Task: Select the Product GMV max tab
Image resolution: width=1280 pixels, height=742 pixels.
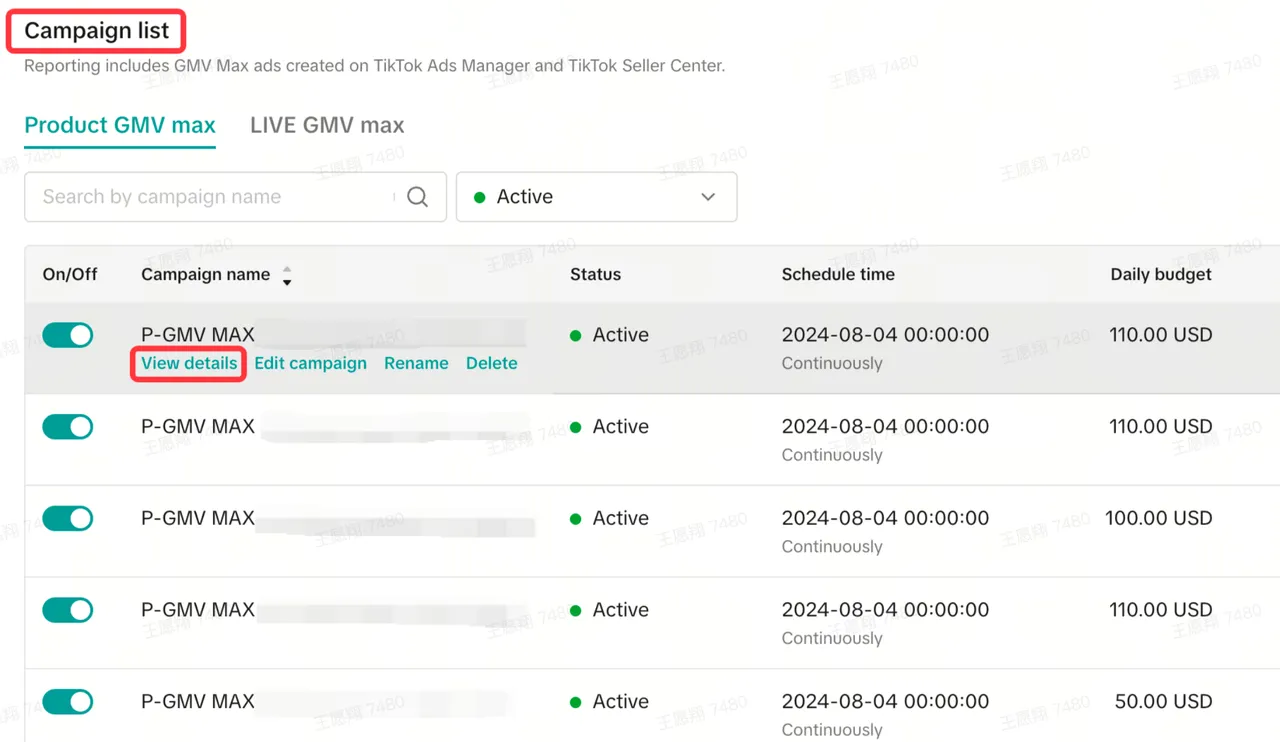Action: pyautogui.click(x=120, y=125)
